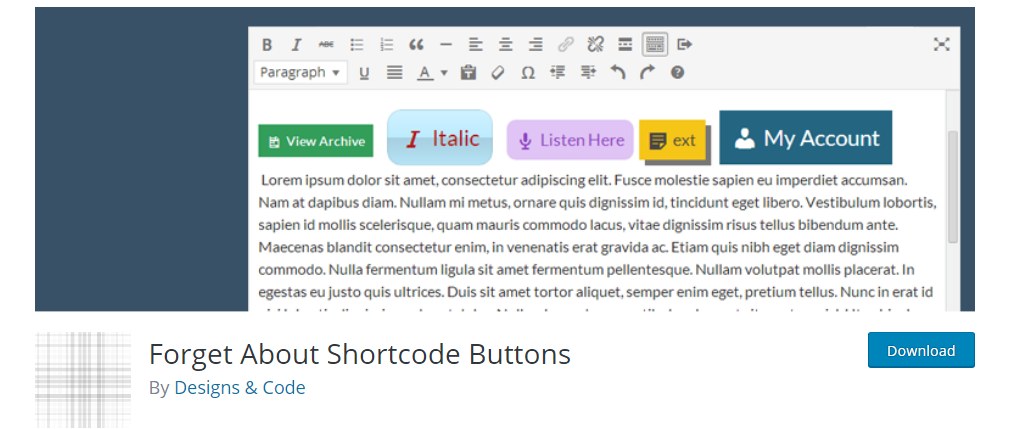Clear formatting with the eraser icon
This screenshot has width=1010, height=429.
[x=497, y=72]
